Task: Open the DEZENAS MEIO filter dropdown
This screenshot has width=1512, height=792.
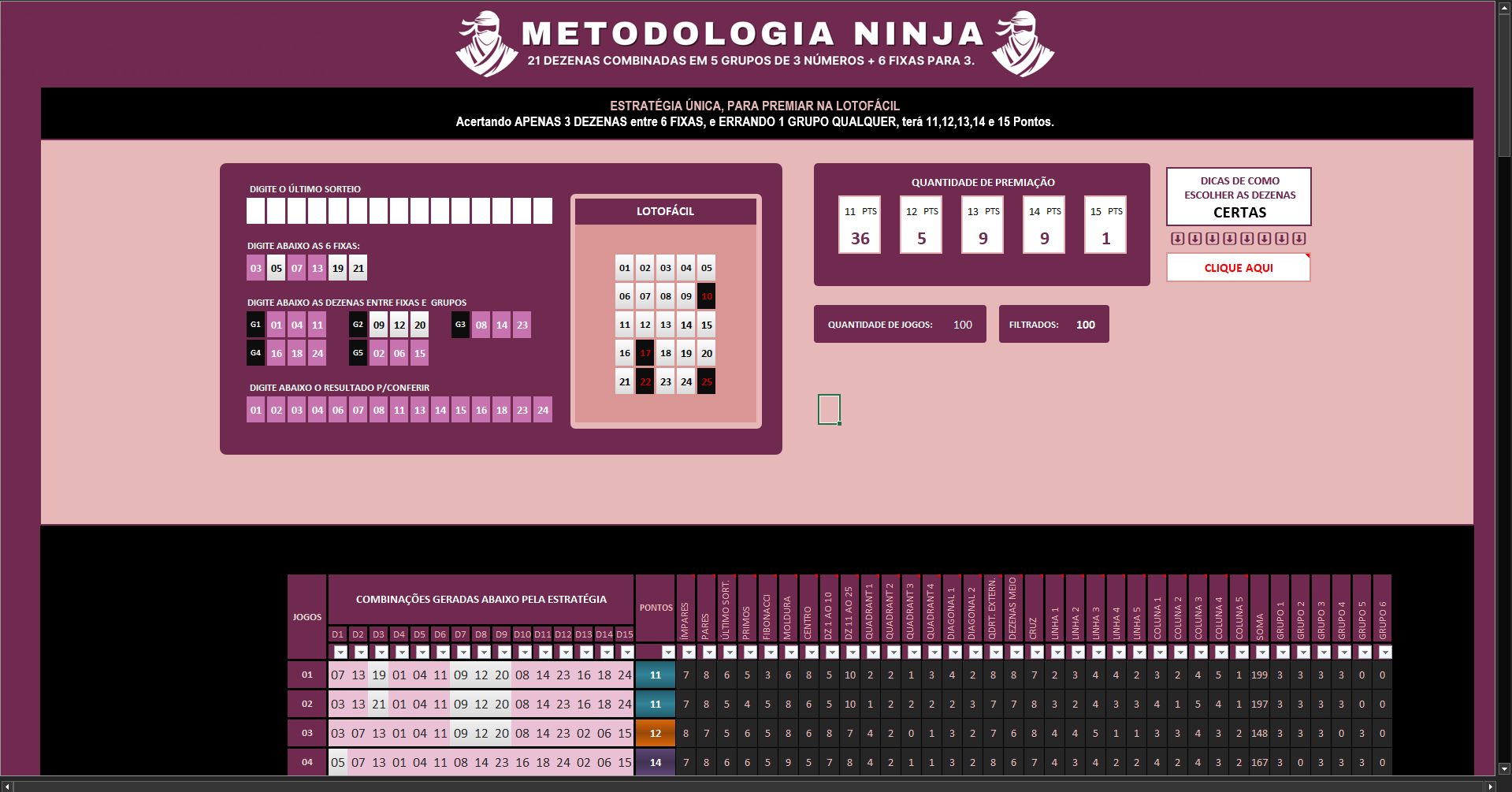Action: tap(1016, 653)
